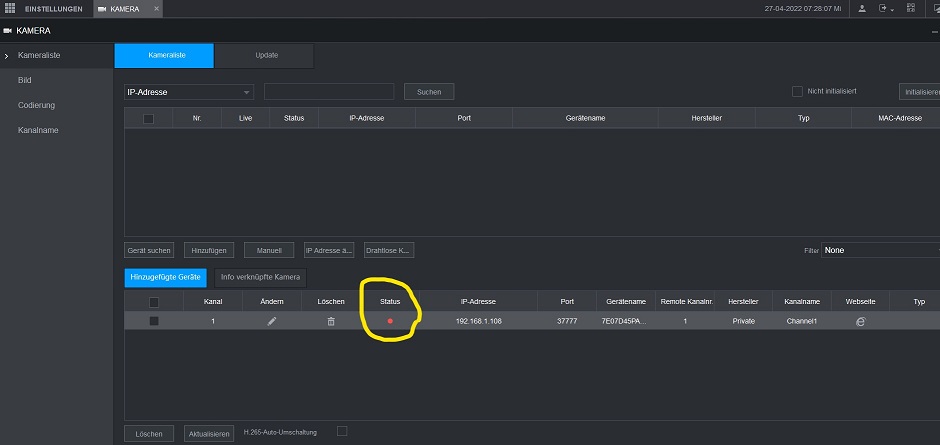
Task: Open the IP-Adresse search type dropdown
Action: [189, 92]
